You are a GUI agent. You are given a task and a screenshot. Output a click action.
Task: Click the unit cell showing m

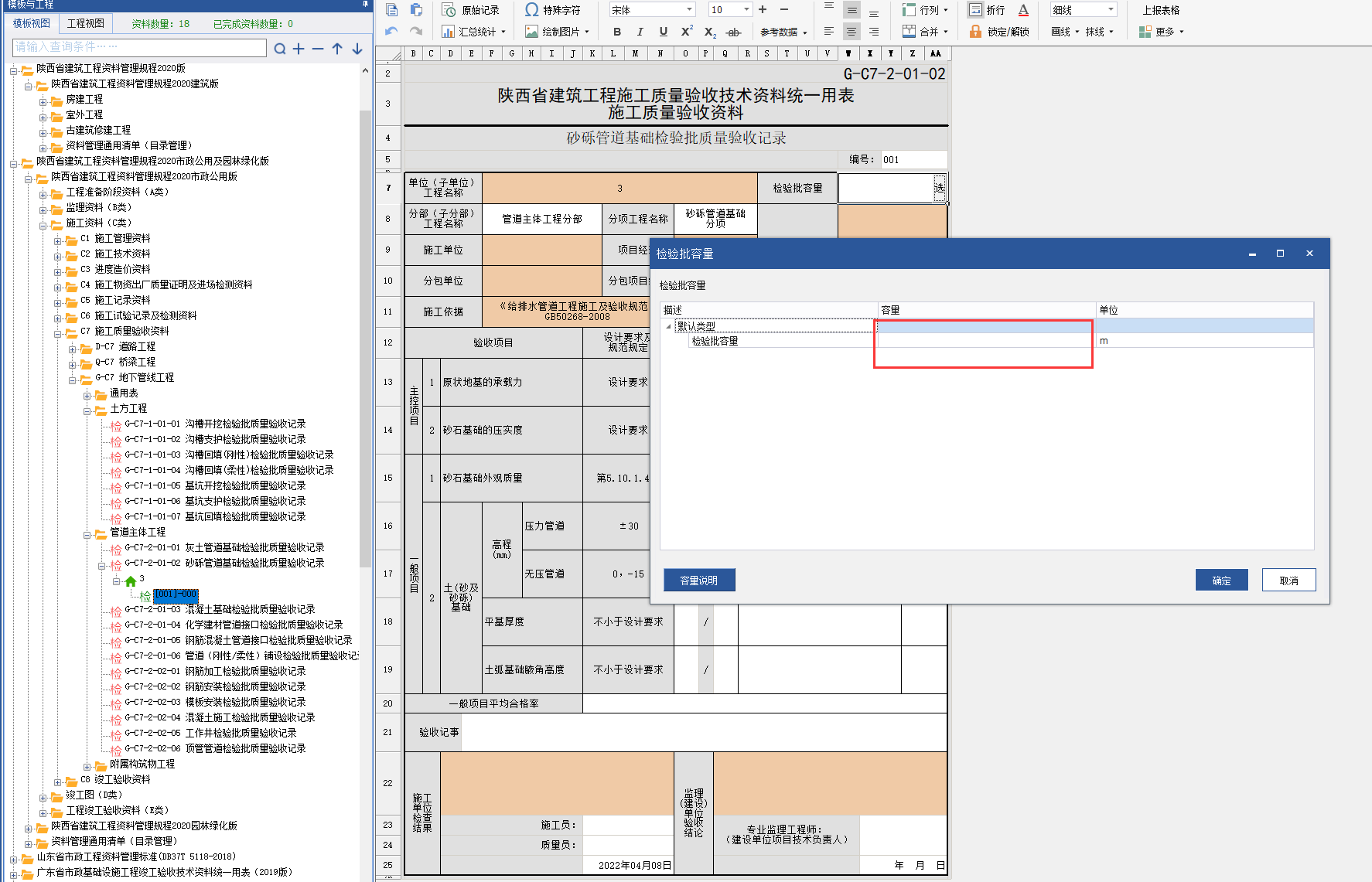tap(1204, 341)
